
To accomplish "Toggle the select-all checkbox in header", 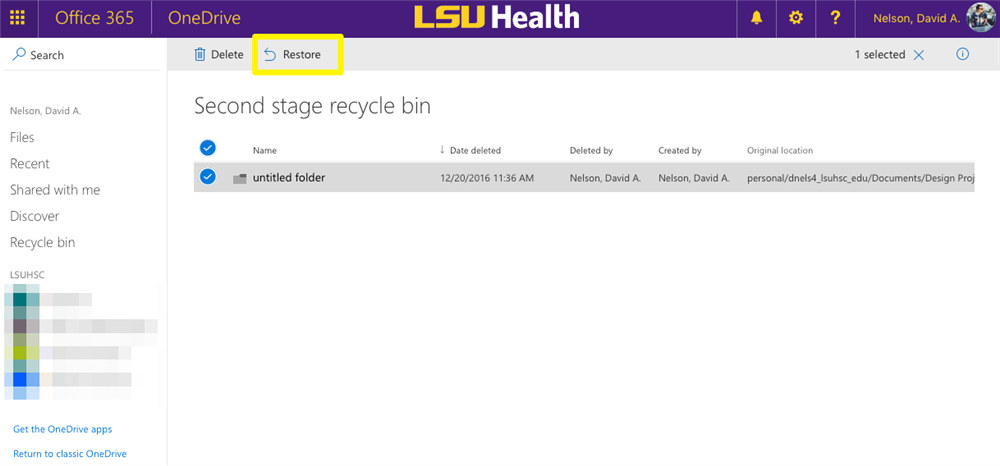I will 208,148.
